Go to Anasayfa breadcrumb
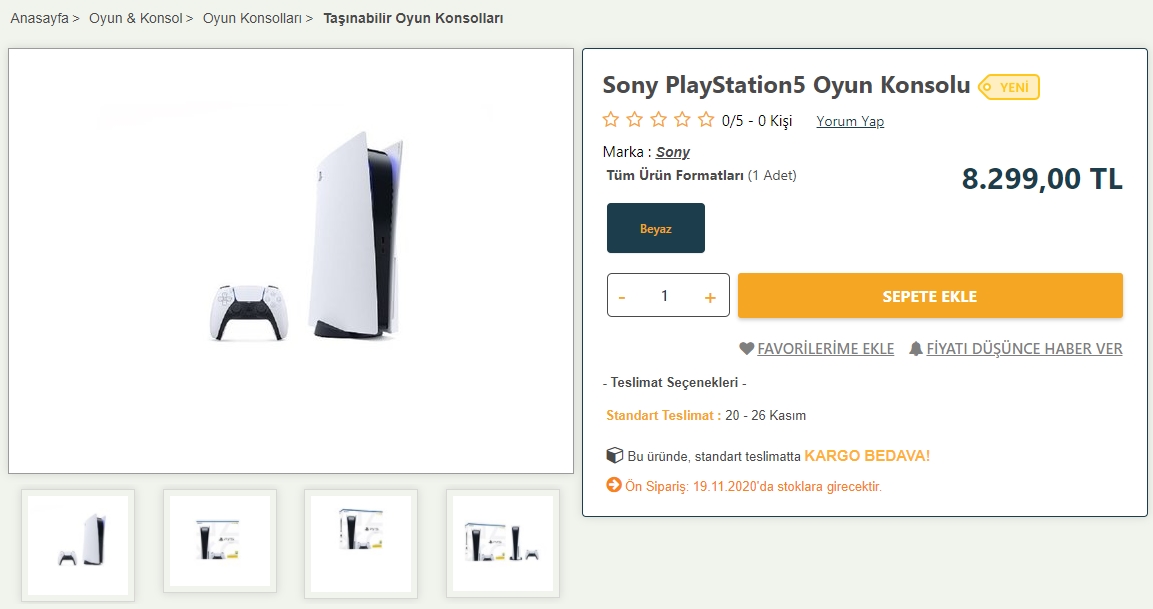Image resolution: width=1153 pixels, height=609 pixels. 39,18
